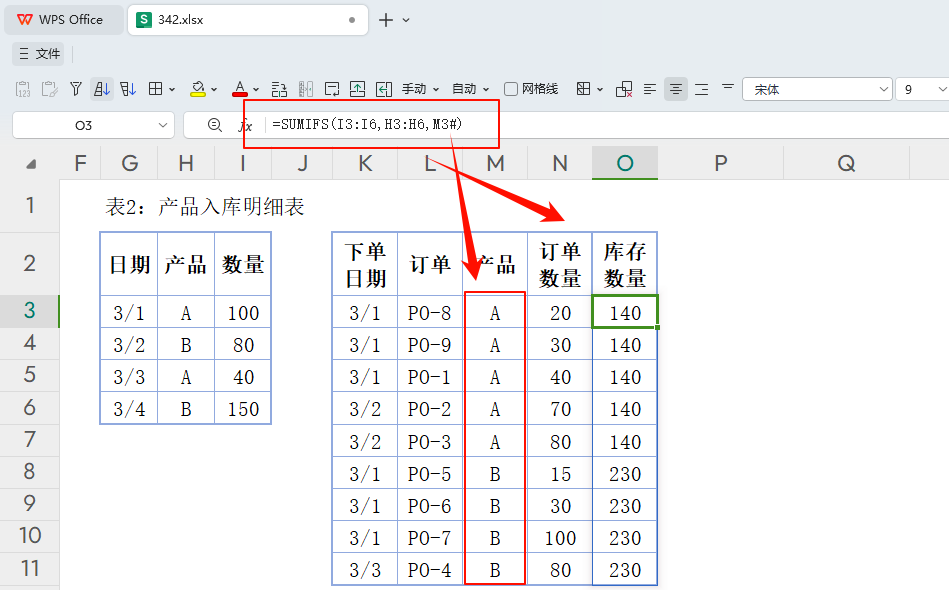Click the paste values icon
The height and width of the screenshot is (590, 949).
pyautogui.click(x=23, y=90)
